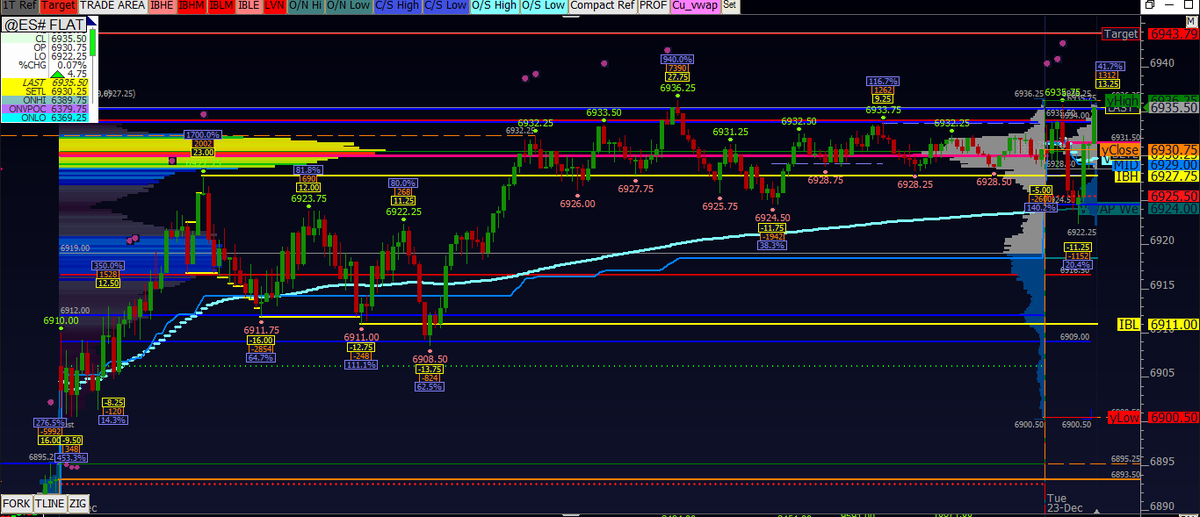This screenshot has height=517, width=1200.
Task: Click the Target line label
Action: click(1123, 34)
